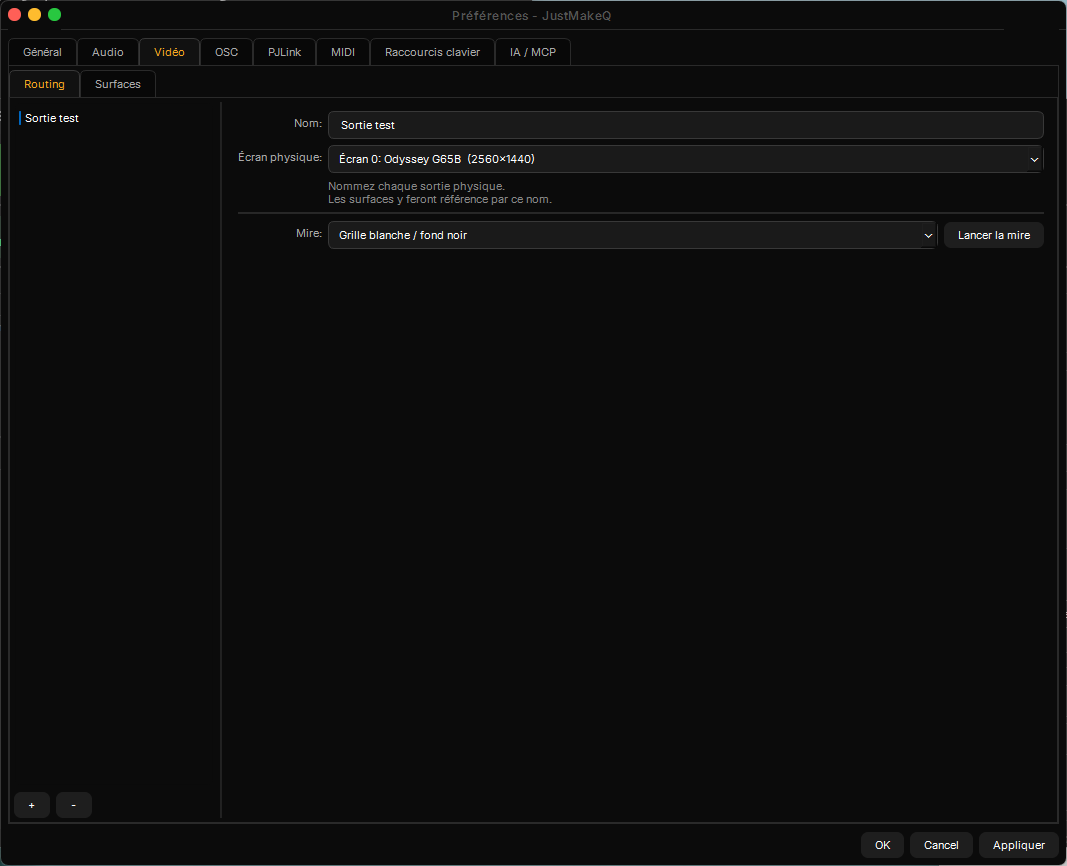Screen dimensions: 1067x866
Task: Click Lancer la mire button
Action: tap(994, 235)
